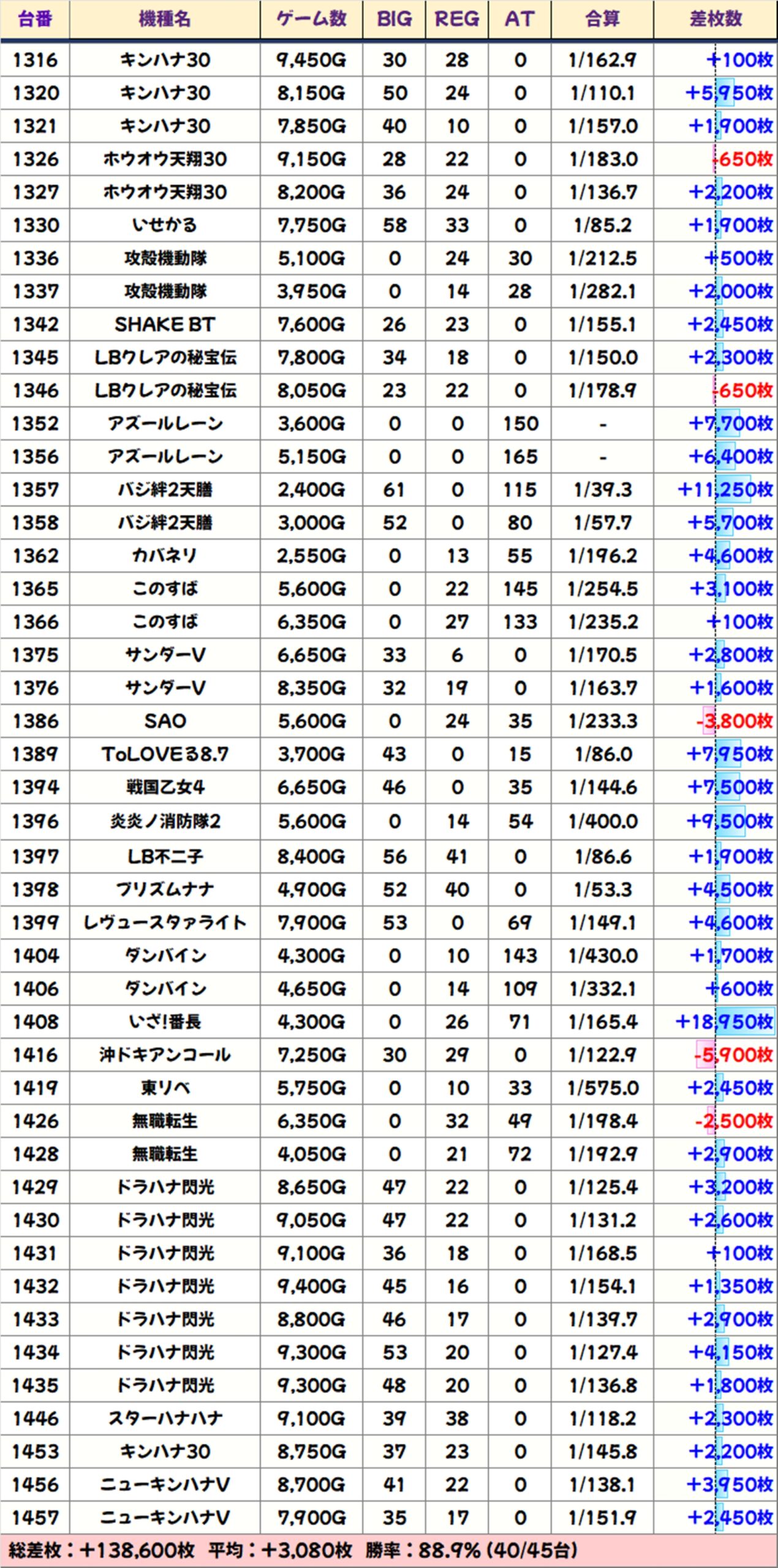
Task: Click the 機種名 column header
Action: pos(165,20)
